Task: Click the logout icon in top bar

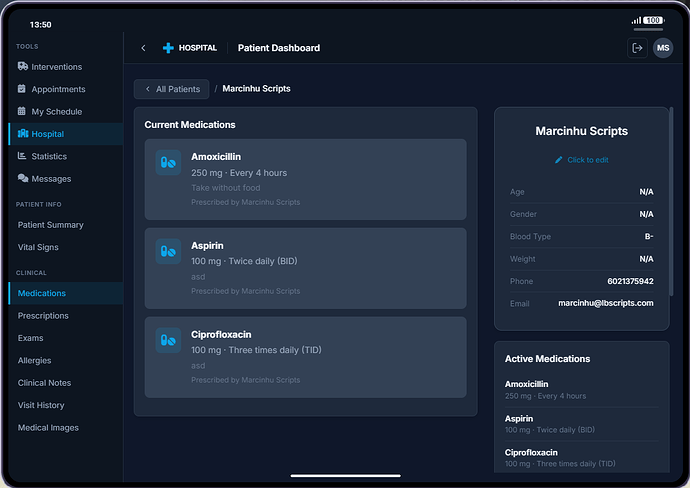Action: point(637,48)
